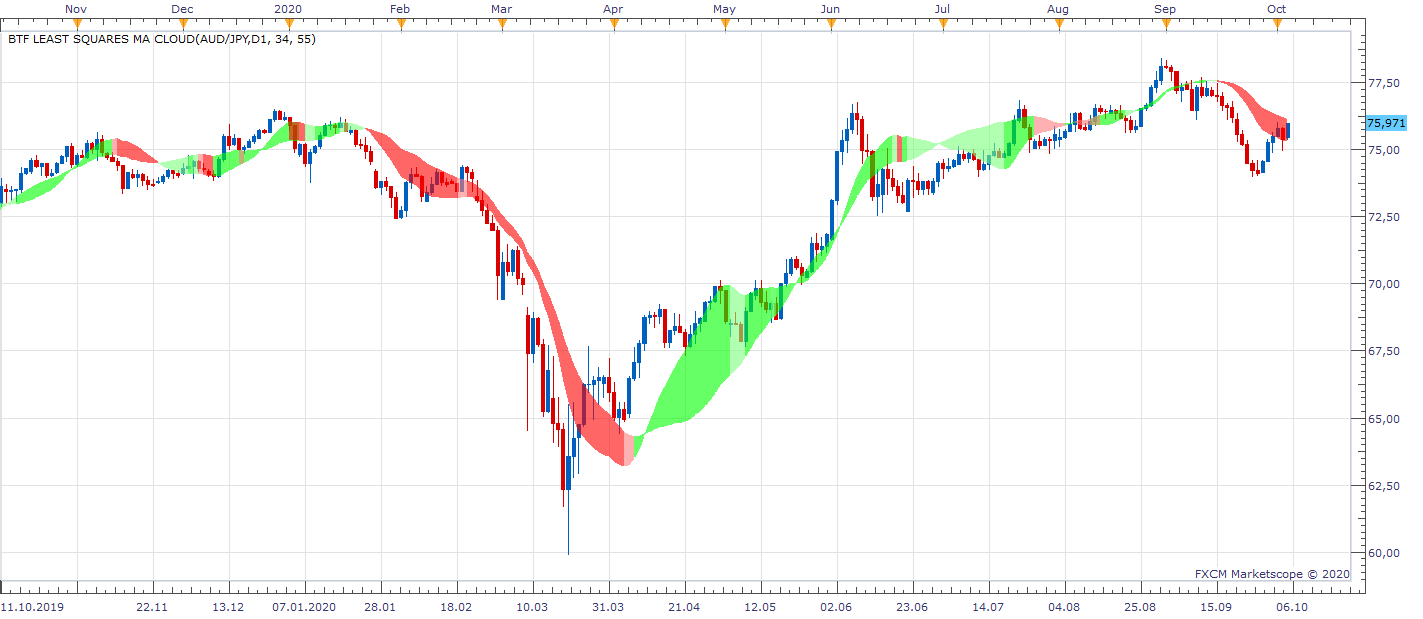The width and height of the screenshot is (1423, 619).
Task: Click the orange marker below Aug
Action: 1058,24
